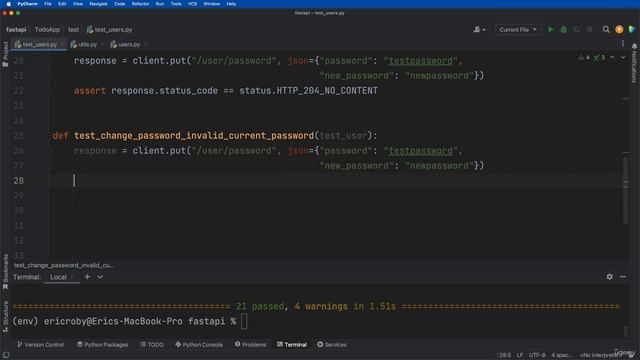Click HTTP_204_NO_CONTENT in line 22
The height and width of the screenshot is (360, 640).
(x=327, y=91)
